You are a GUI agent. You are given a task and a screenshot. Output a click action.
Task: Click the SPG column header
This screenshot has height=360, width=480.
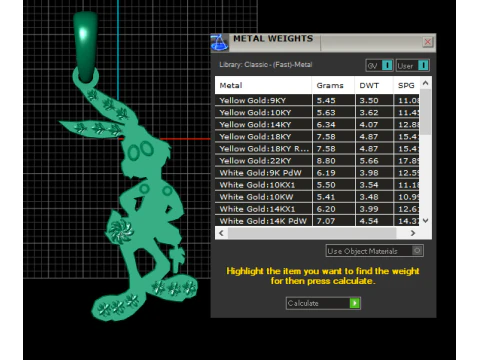pos(406,85)
